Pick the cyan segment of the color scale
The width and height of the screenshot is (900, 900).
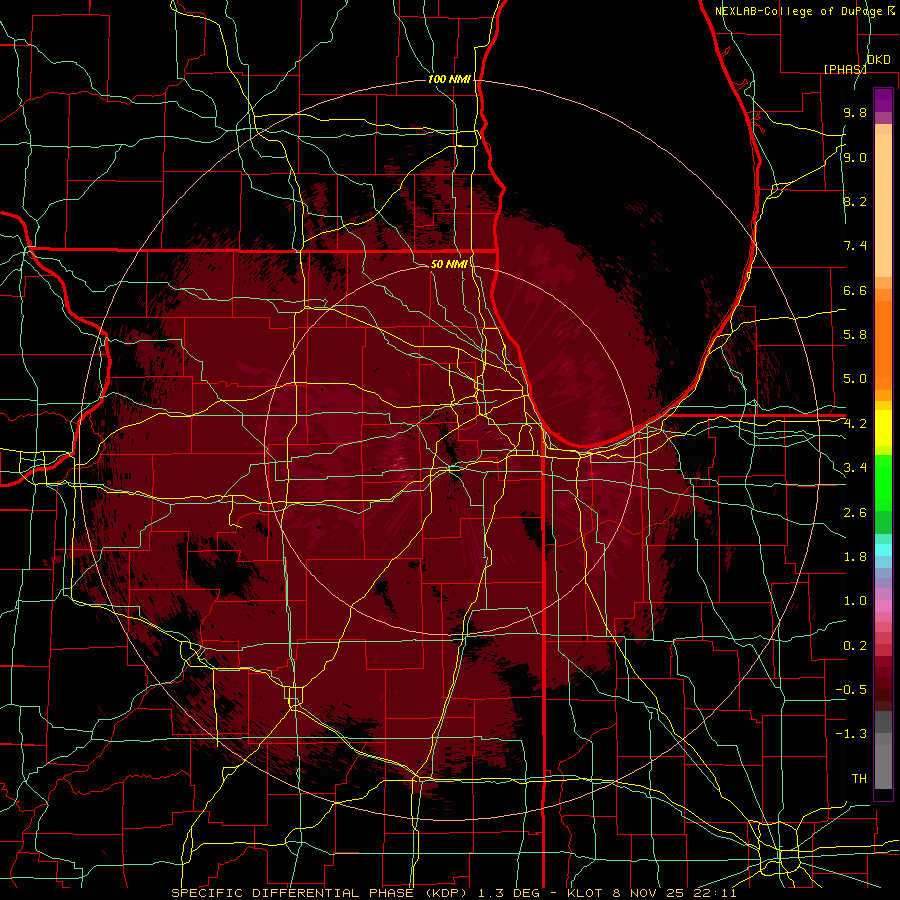click(x=883, y=549)
